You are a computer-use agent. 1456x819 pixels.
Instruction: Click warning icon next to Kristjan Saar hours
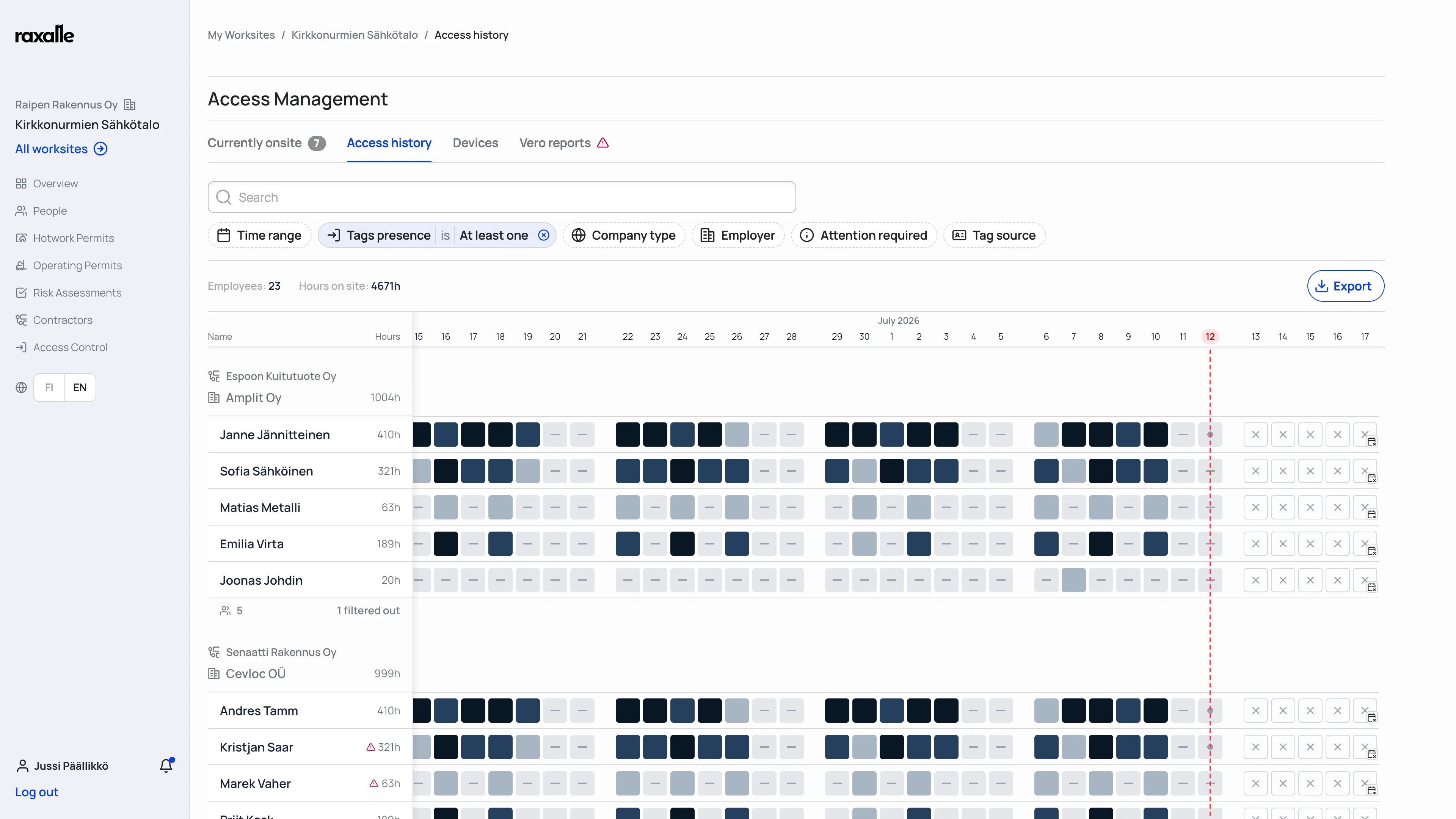[x=371, y=747]
